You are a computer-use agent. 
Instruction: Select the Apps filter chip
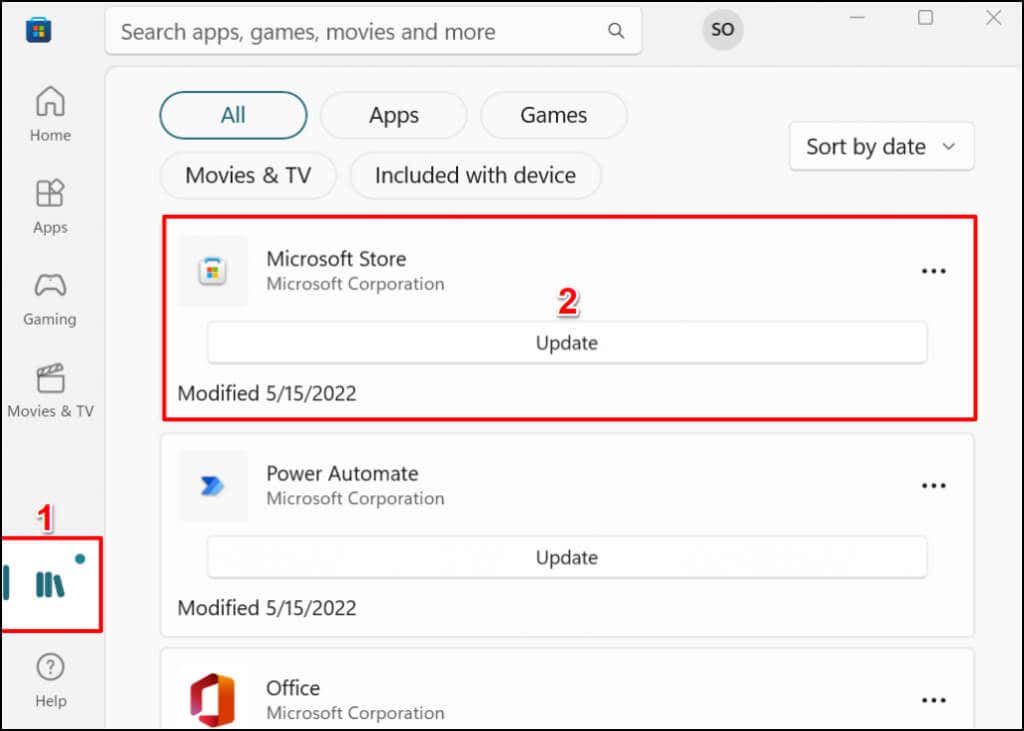[x=393, y=115]
